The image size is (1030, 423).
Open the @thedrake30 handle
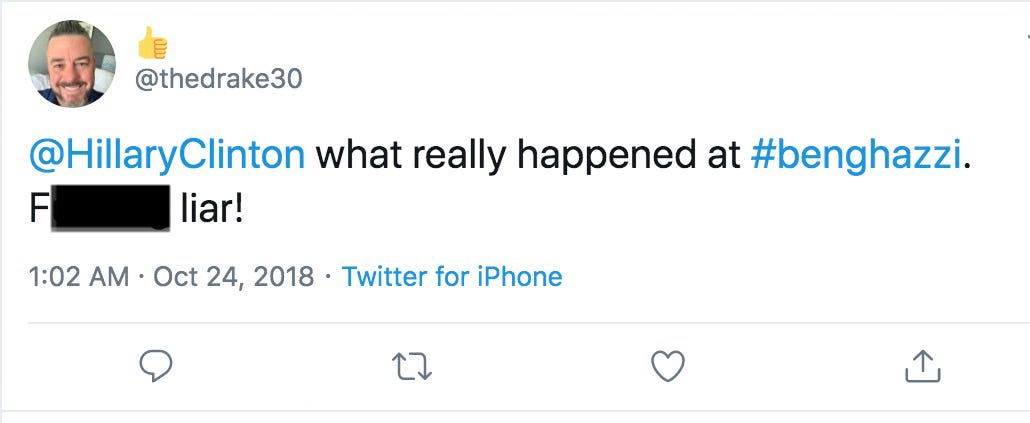[x=217, y=78]
